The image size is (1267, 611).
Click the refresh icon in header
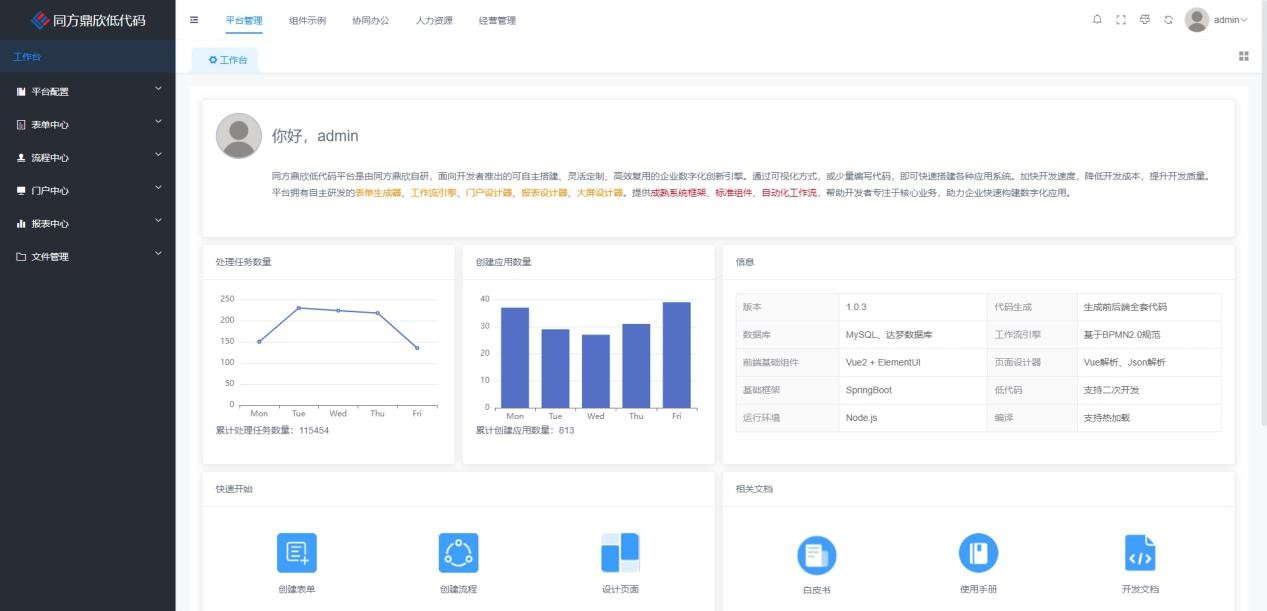[1168, 20]
